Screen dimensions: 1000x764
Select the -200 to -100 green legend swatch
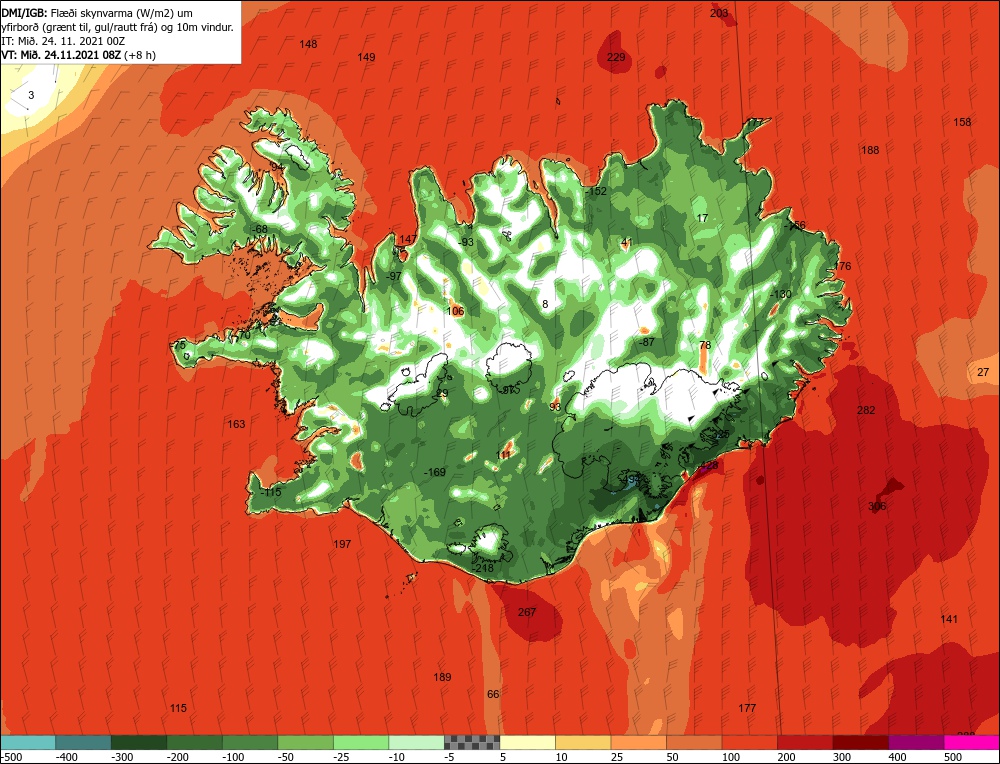click(195, 742)
